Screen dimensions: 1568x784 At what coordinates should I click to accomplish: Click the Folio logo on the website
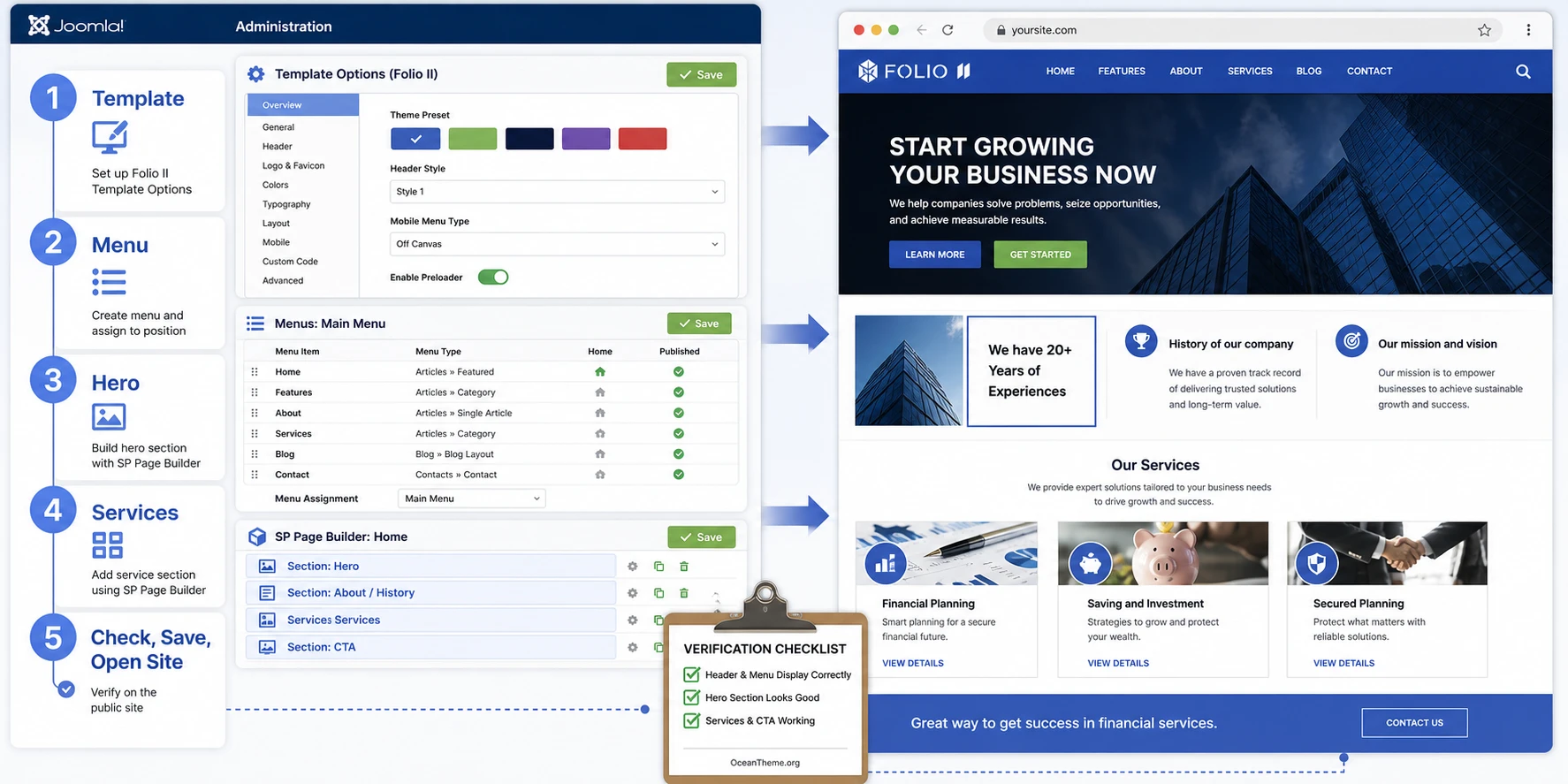[914, 71]
